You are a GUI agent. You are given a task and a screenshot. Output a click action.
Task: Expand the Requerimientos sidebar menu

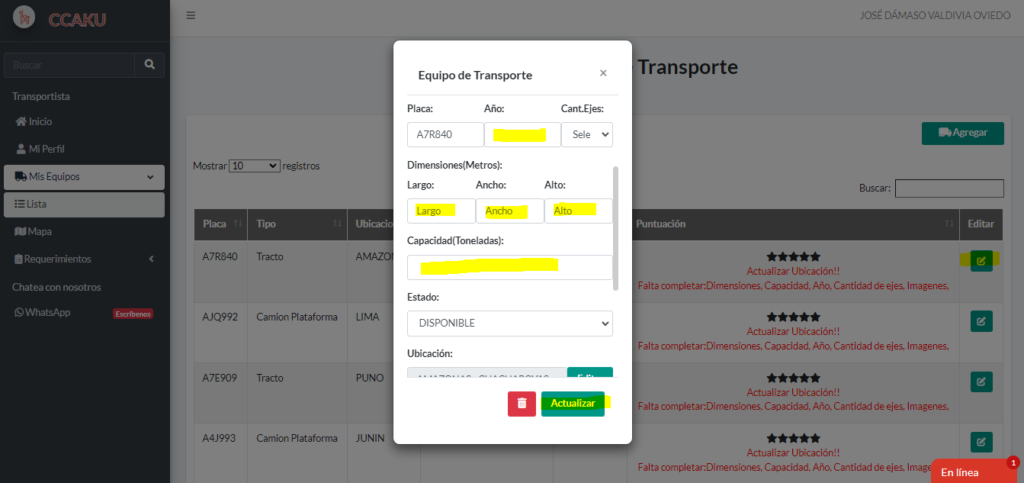[x=83, y=259]
